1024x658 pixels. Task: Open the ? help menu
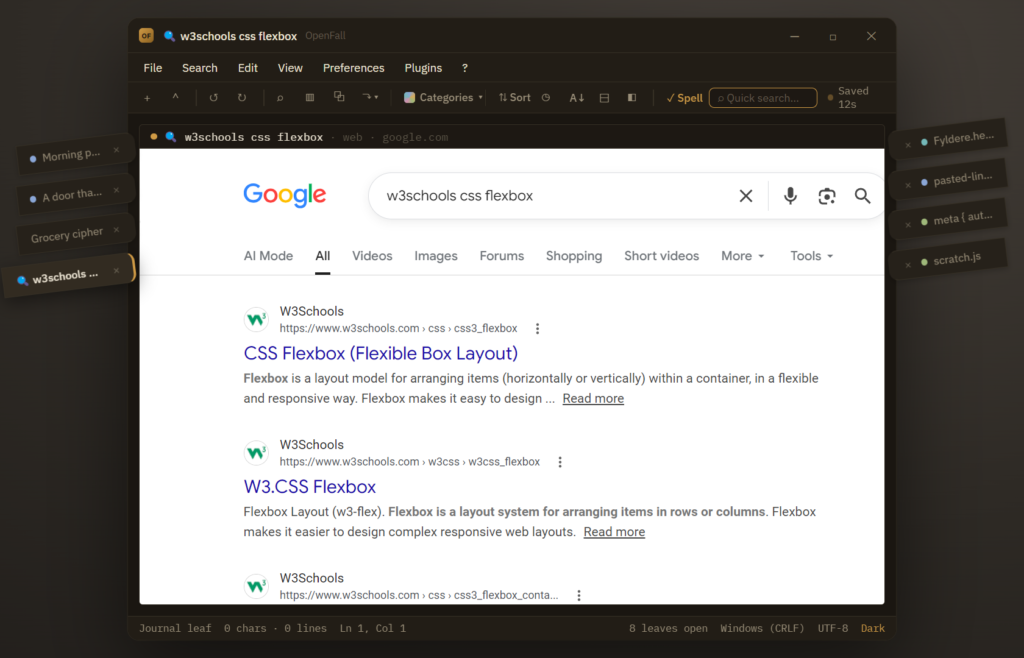tap(465, 68)
